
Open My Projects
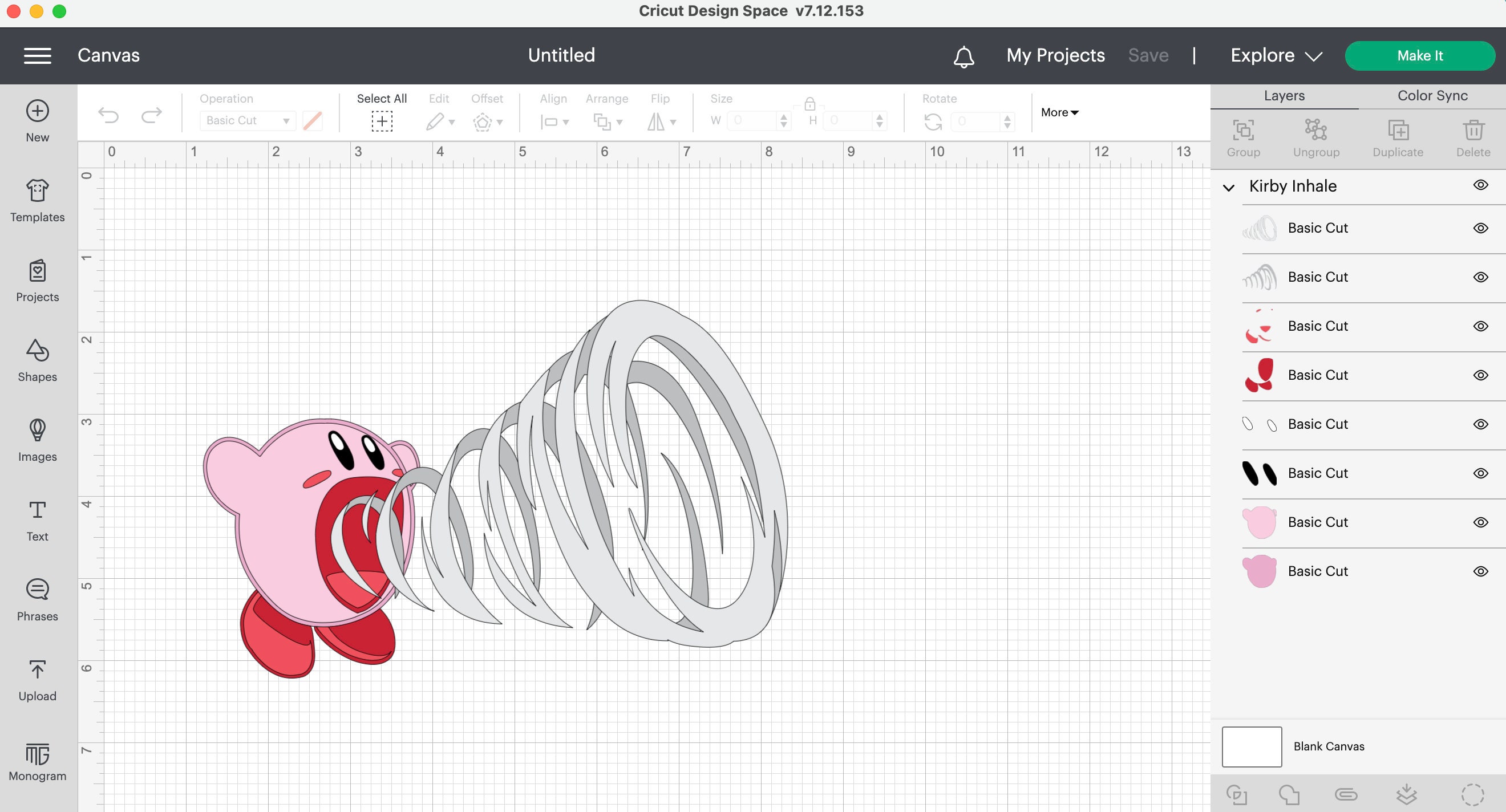pyautogui.click(x=1055, y=55)
